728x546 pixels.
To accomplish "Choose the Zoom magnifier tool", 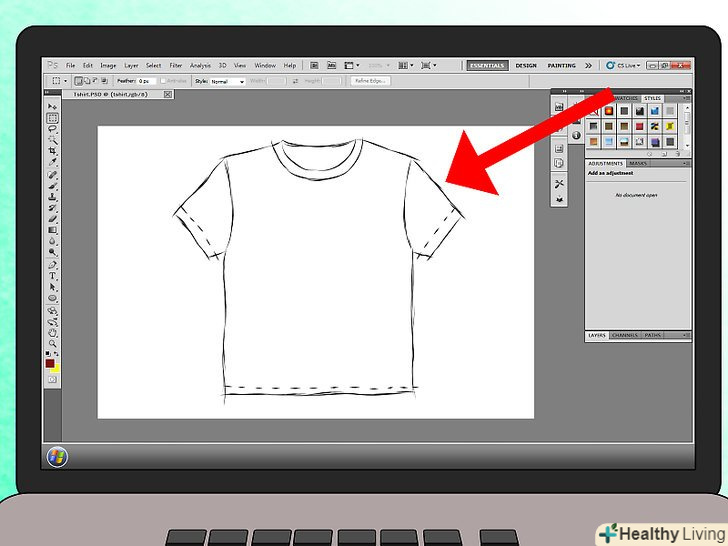I will (52, 342).
